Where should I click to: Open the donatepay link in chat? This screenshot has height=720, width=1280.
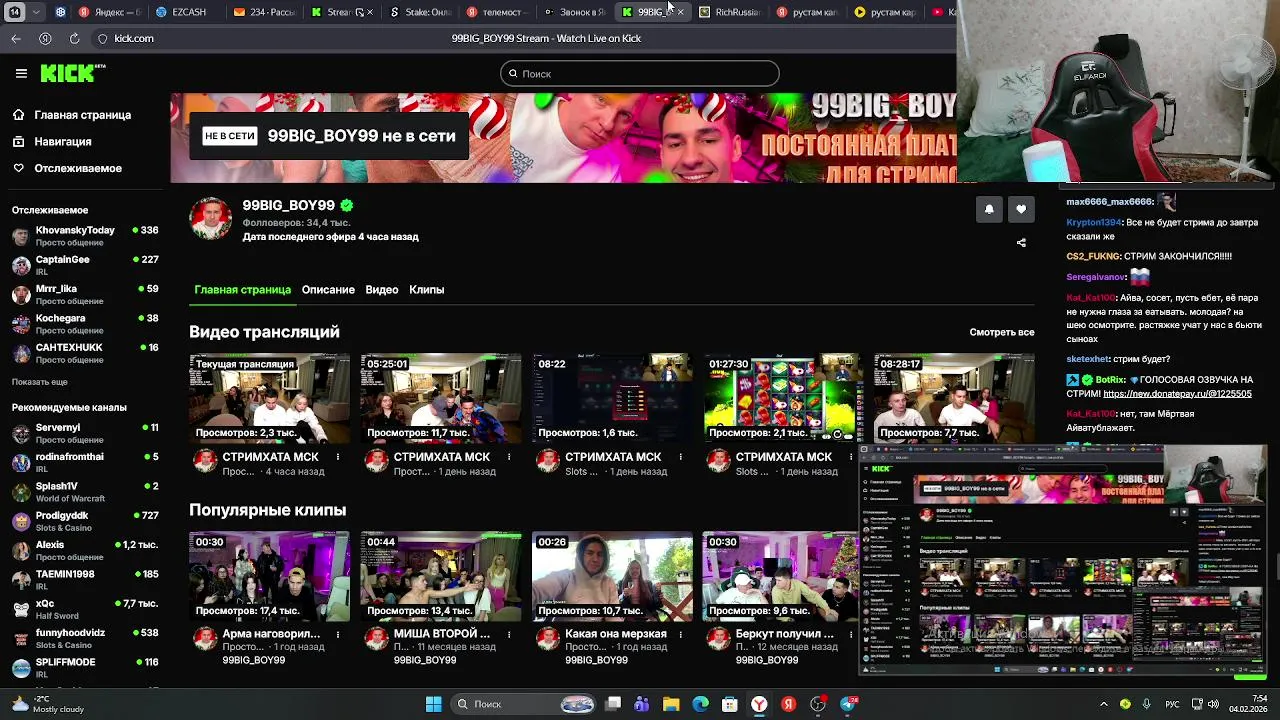tap(1177, 394)
